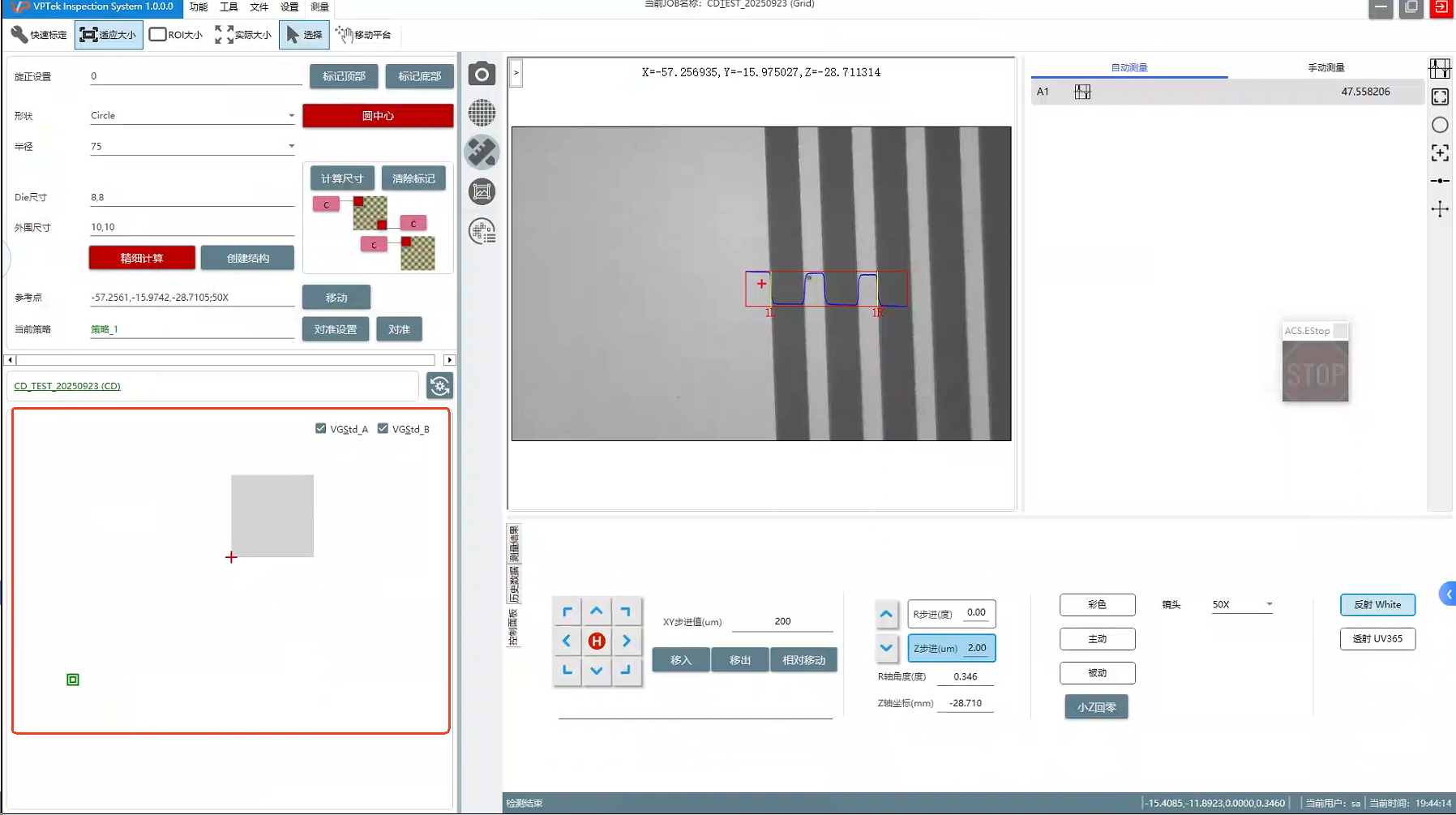1456x815 pixels.
Task: Open the CD_TEST_20250923 (CD) link
Action: [67, 386]
